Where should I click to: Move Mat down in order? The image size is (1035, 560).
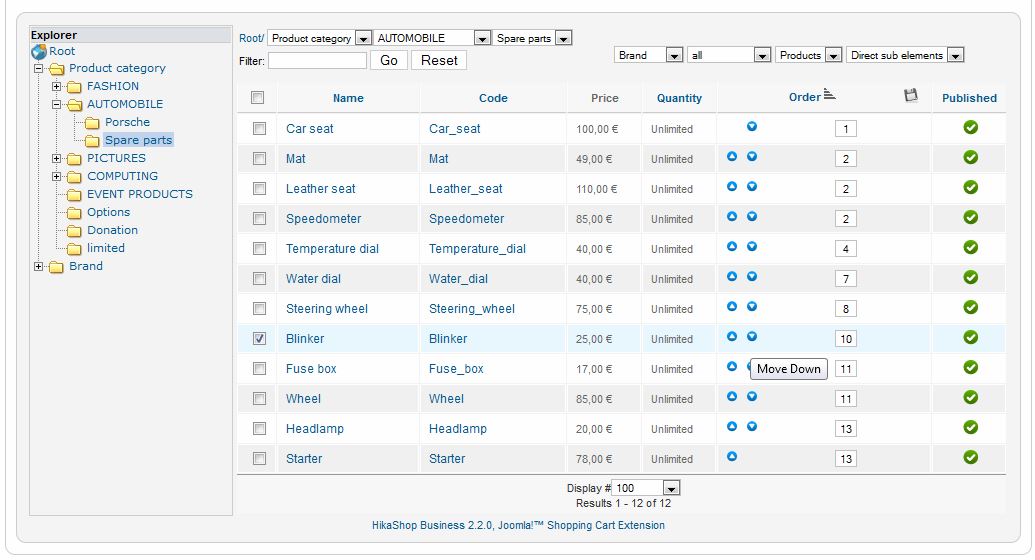tap(752, 157)
